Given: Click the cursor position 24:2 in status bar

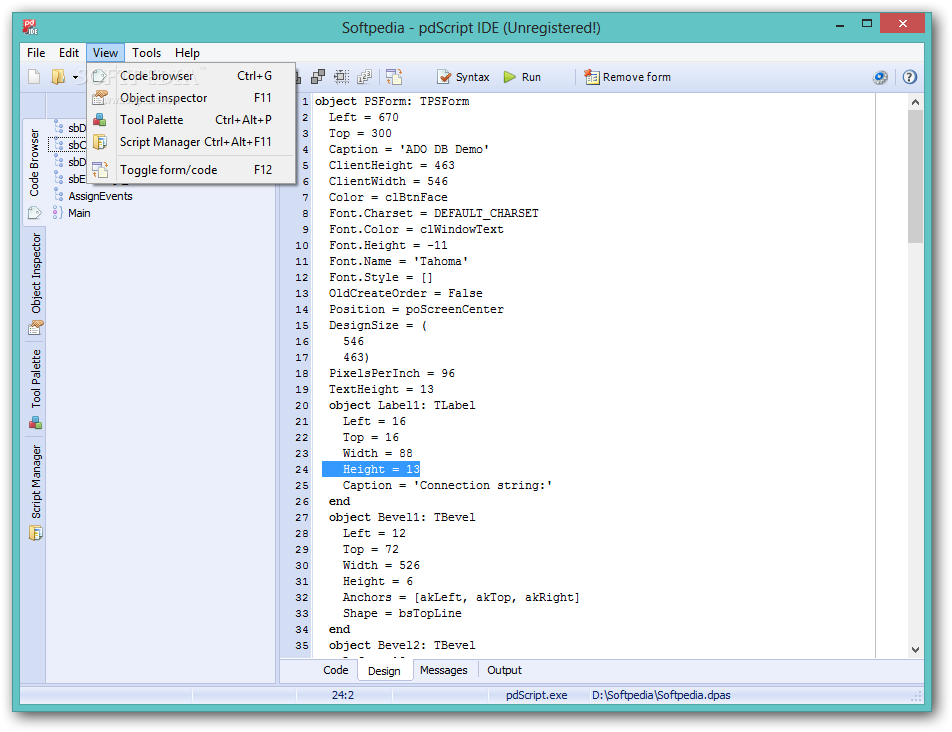Looking at the screenshot, I should [342, 695].
